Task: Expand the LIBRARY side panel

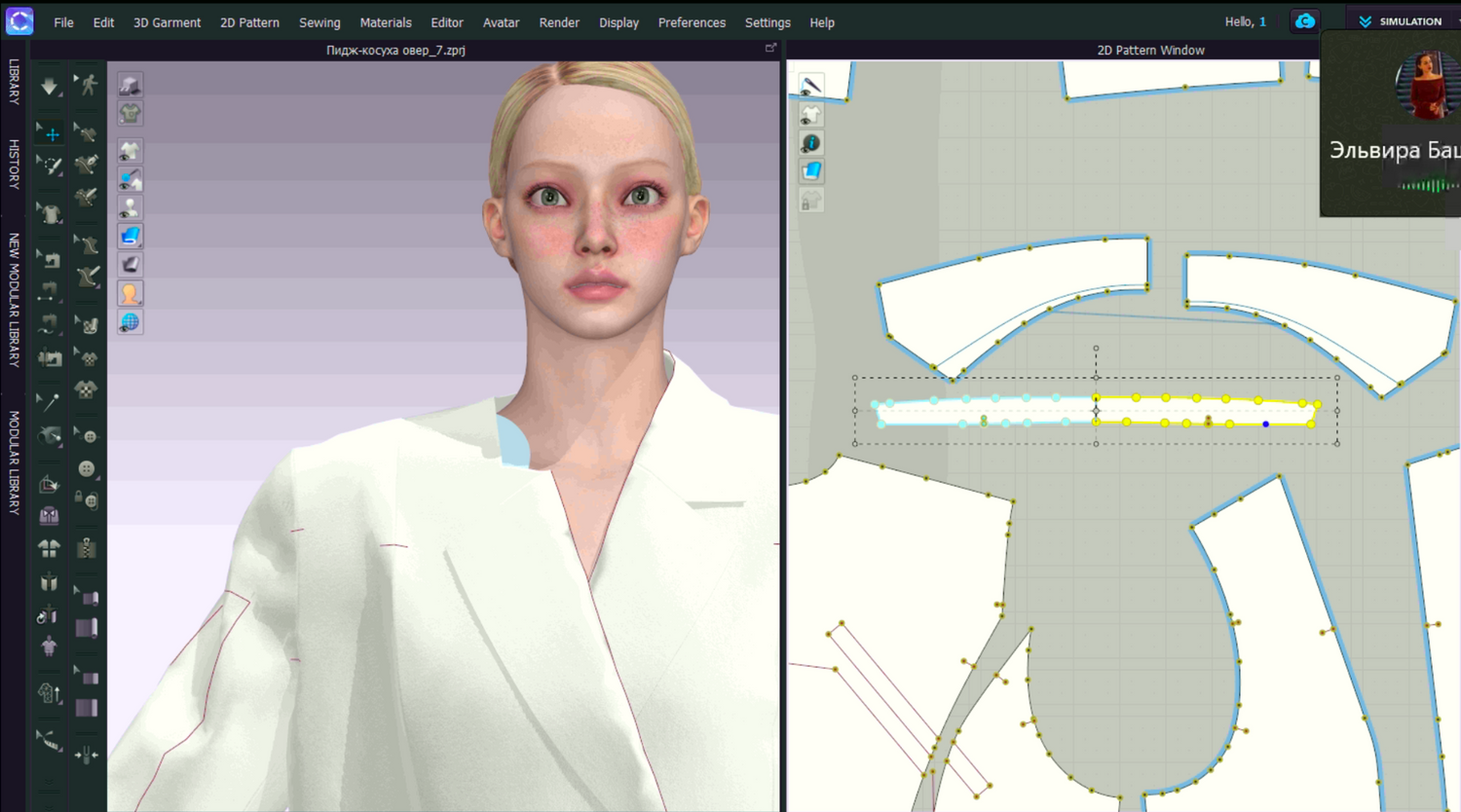Action: [14, 82]
